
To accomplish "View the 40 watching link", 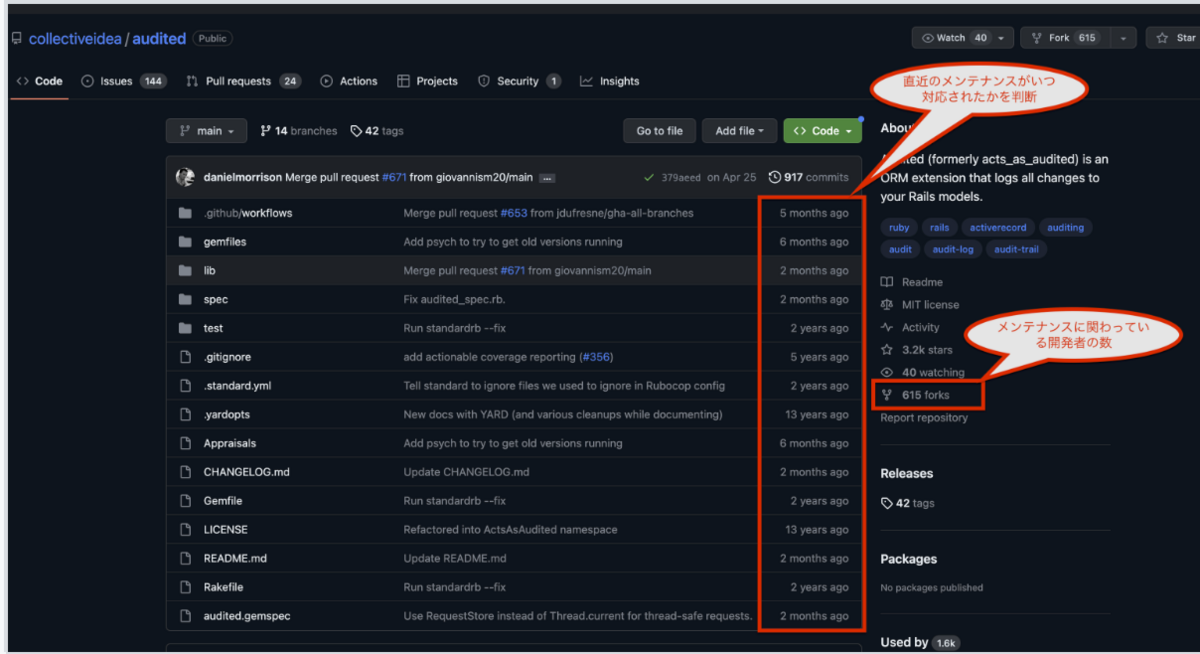I will (923, 372).
